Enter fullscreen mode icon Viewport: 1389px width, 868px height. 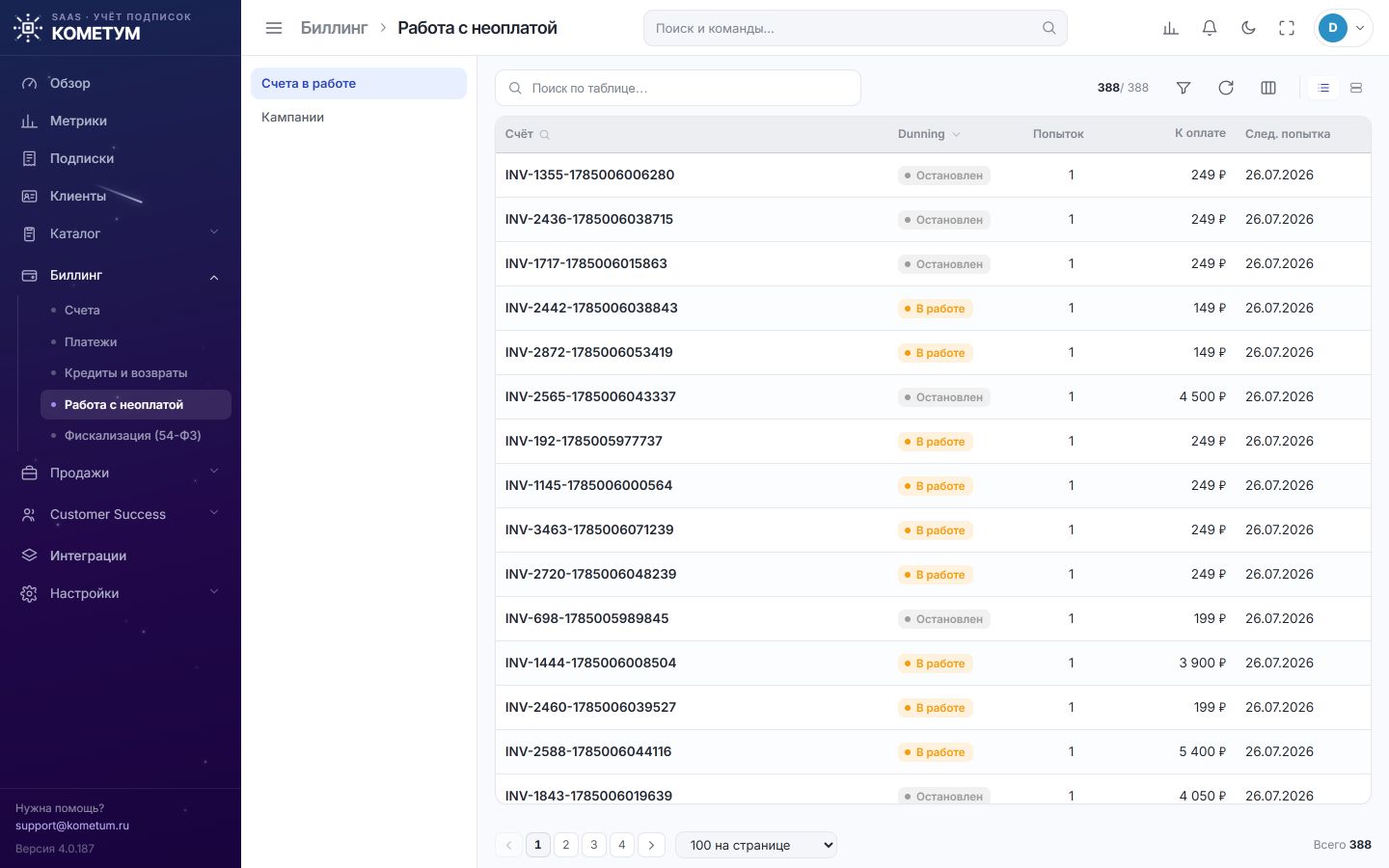[1287, 28]
